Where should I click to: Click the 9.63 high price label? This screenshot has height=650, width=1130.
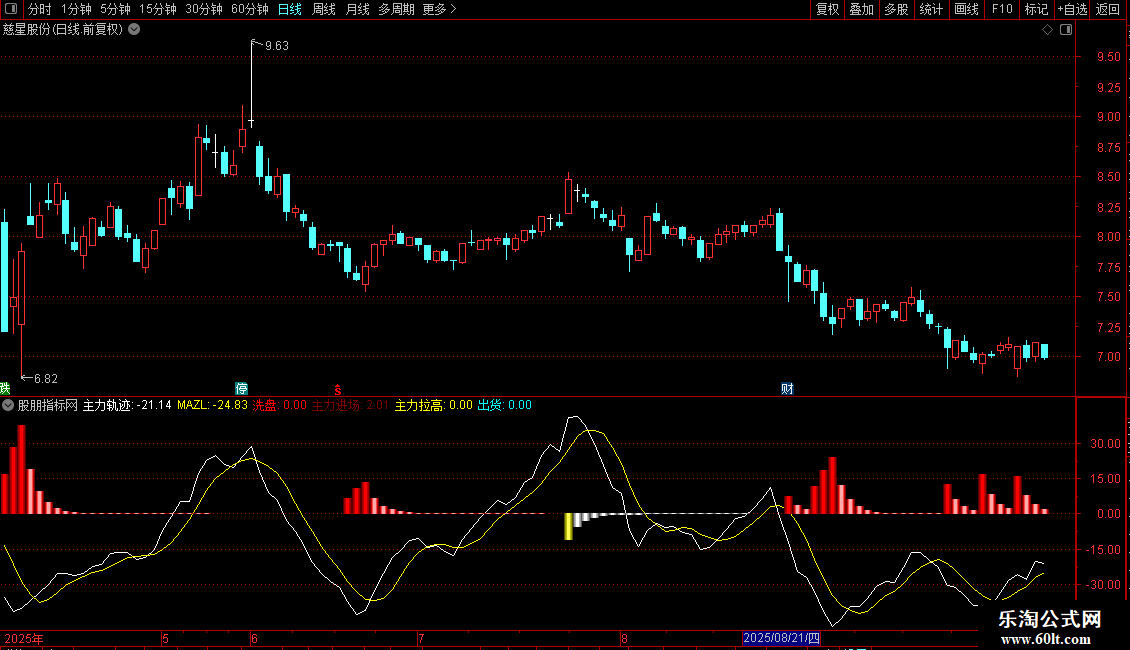(x=277, y=45)
